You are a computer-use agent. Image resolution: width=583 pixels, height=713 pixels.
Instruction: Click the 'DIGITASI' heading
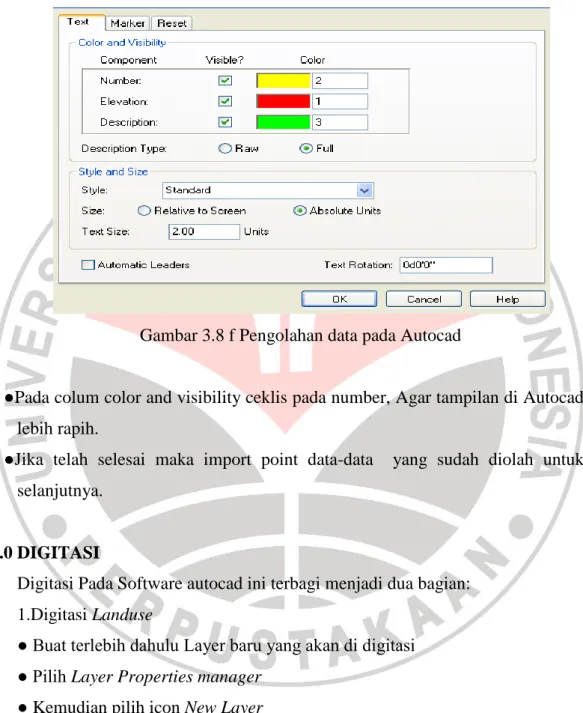click(58, 552)
